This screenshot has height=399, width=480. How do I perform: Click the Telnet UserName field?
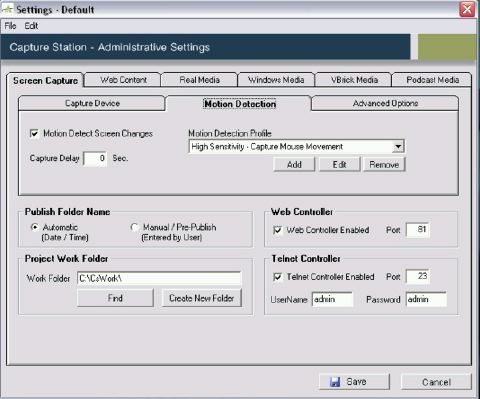pyautogui.click(x=332, y=299)
